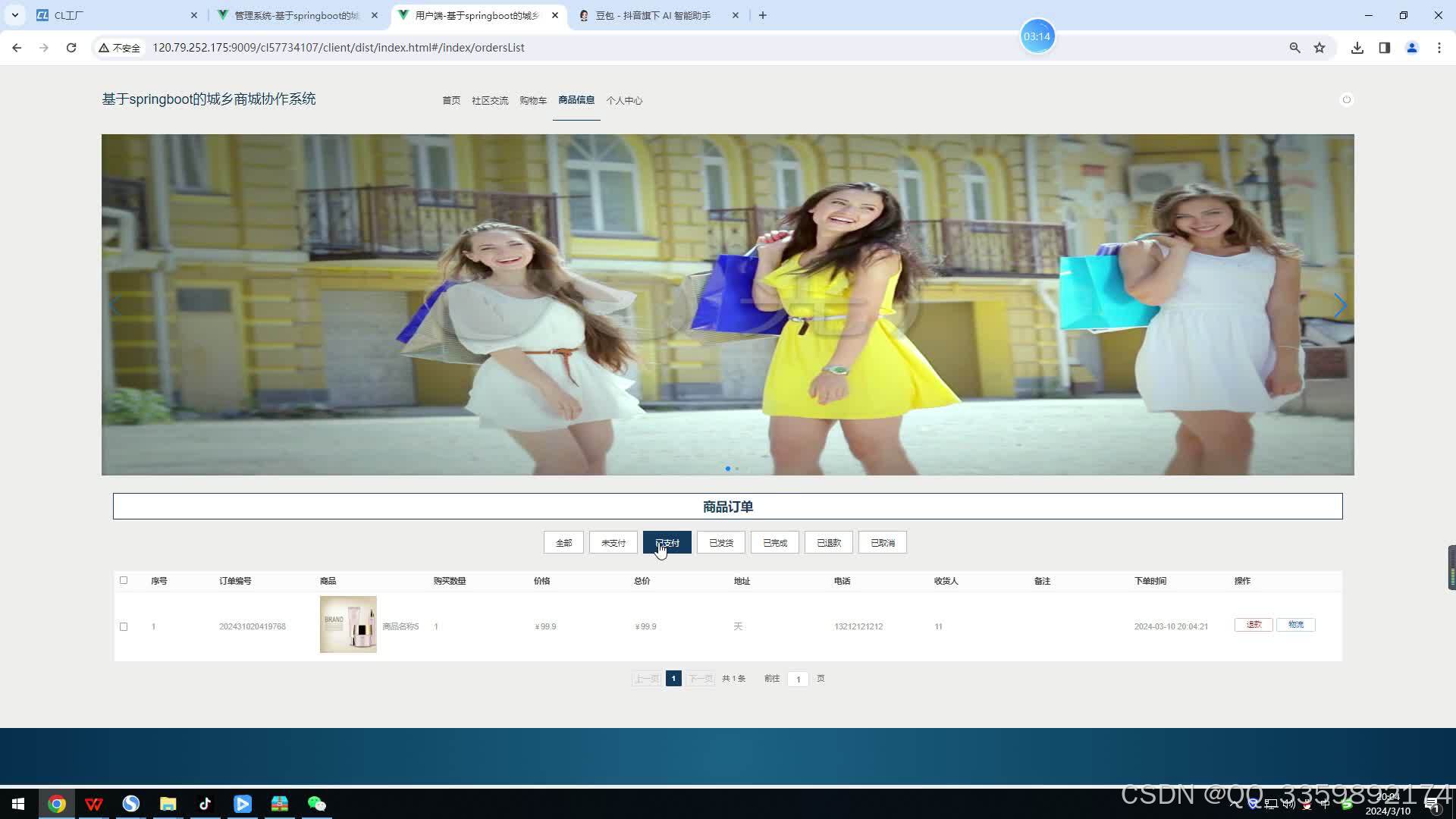The height and width of the screenshot is (819, 1456).
Task: Click the browser back arrow
Action: coord(17,47)
